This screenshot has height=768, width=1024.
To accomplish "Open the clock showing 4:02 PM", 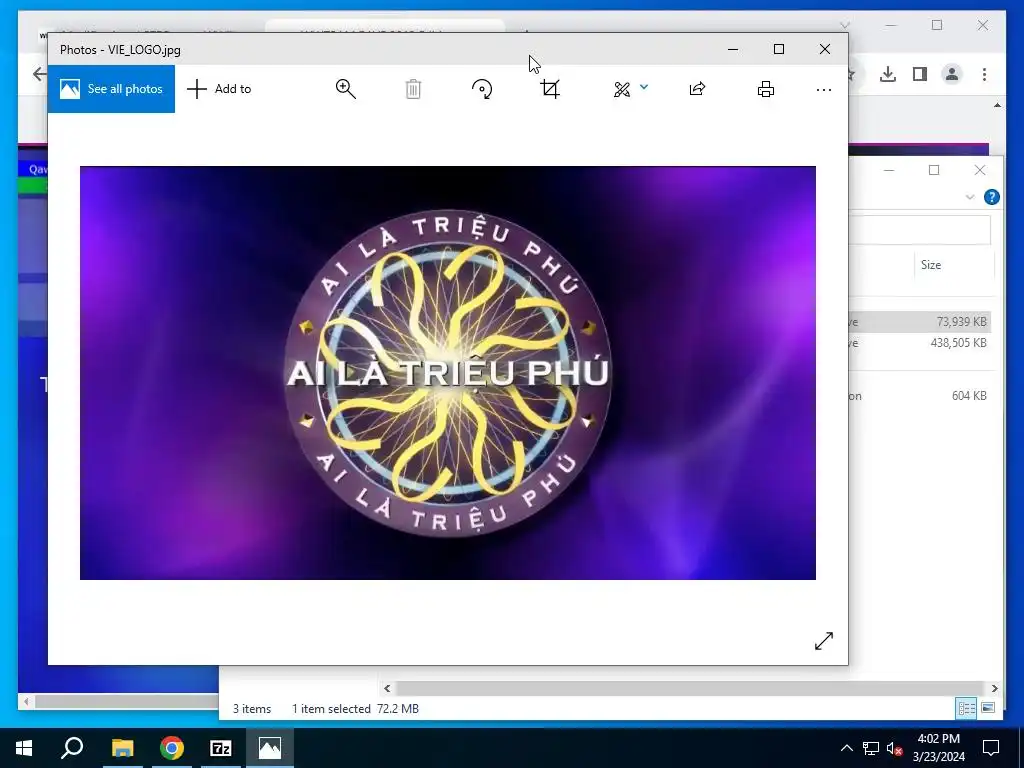I will click(x=938, y=748).
